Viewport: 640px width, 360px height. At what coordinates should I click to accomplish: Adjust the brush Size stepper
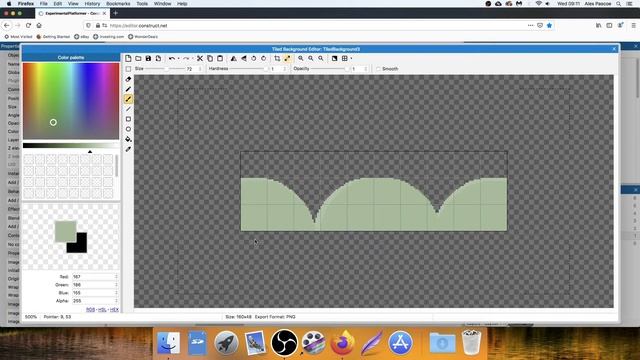200,69
